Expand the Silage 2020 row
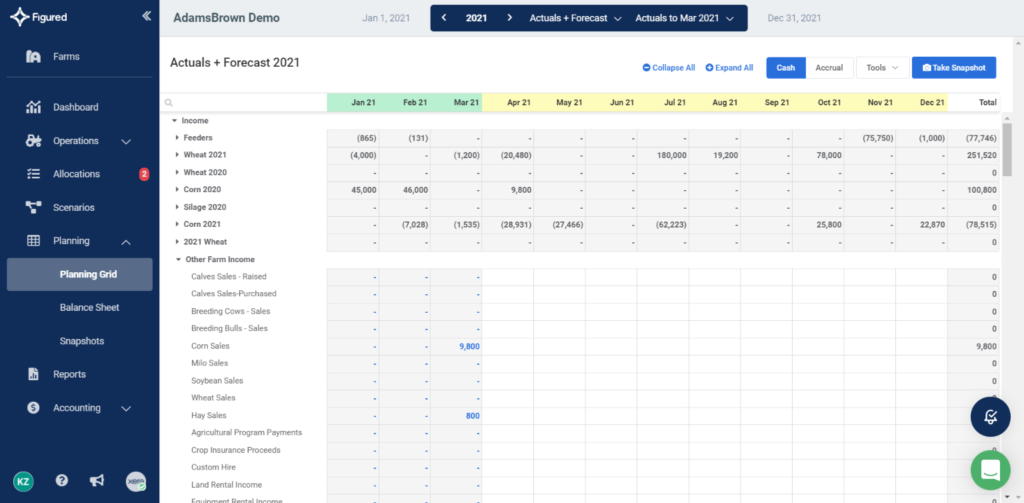1024x503 pixels. (177, 207)
